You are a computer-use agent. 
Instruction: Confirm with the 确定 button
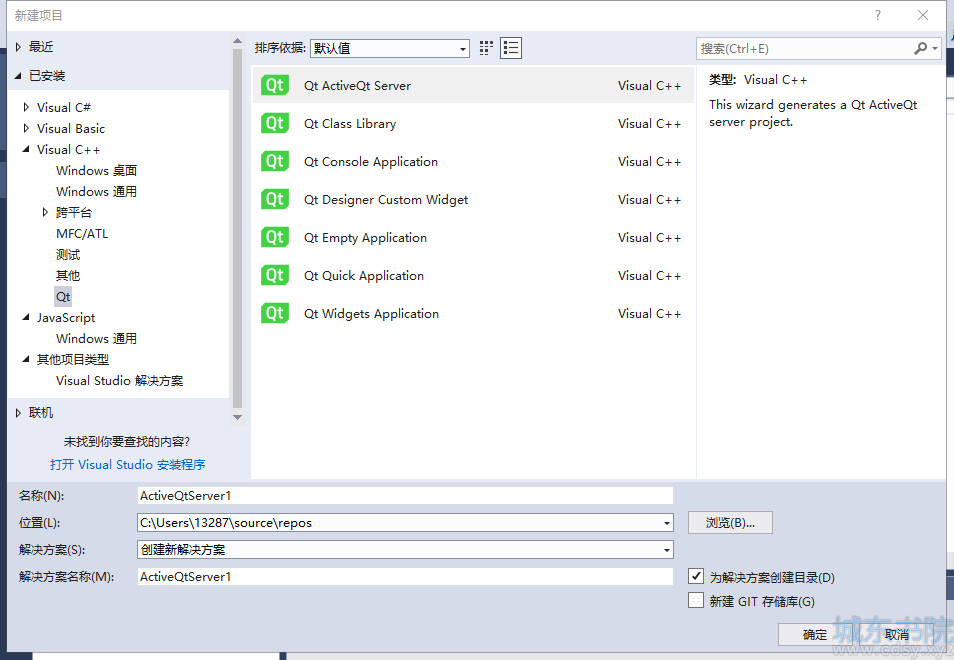[815, 634]
